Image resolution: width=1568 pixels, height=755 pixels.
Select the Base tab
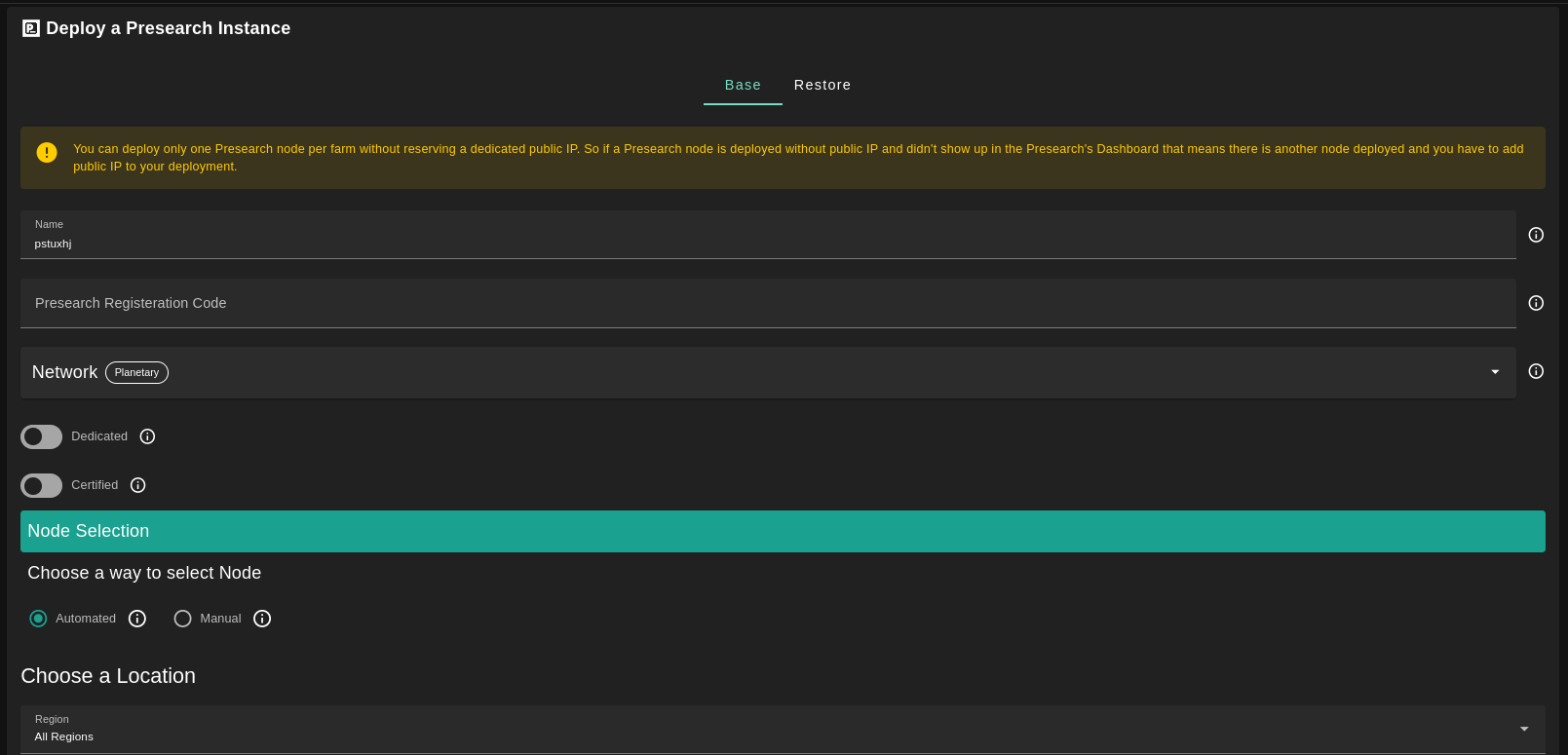pos(743,85)
